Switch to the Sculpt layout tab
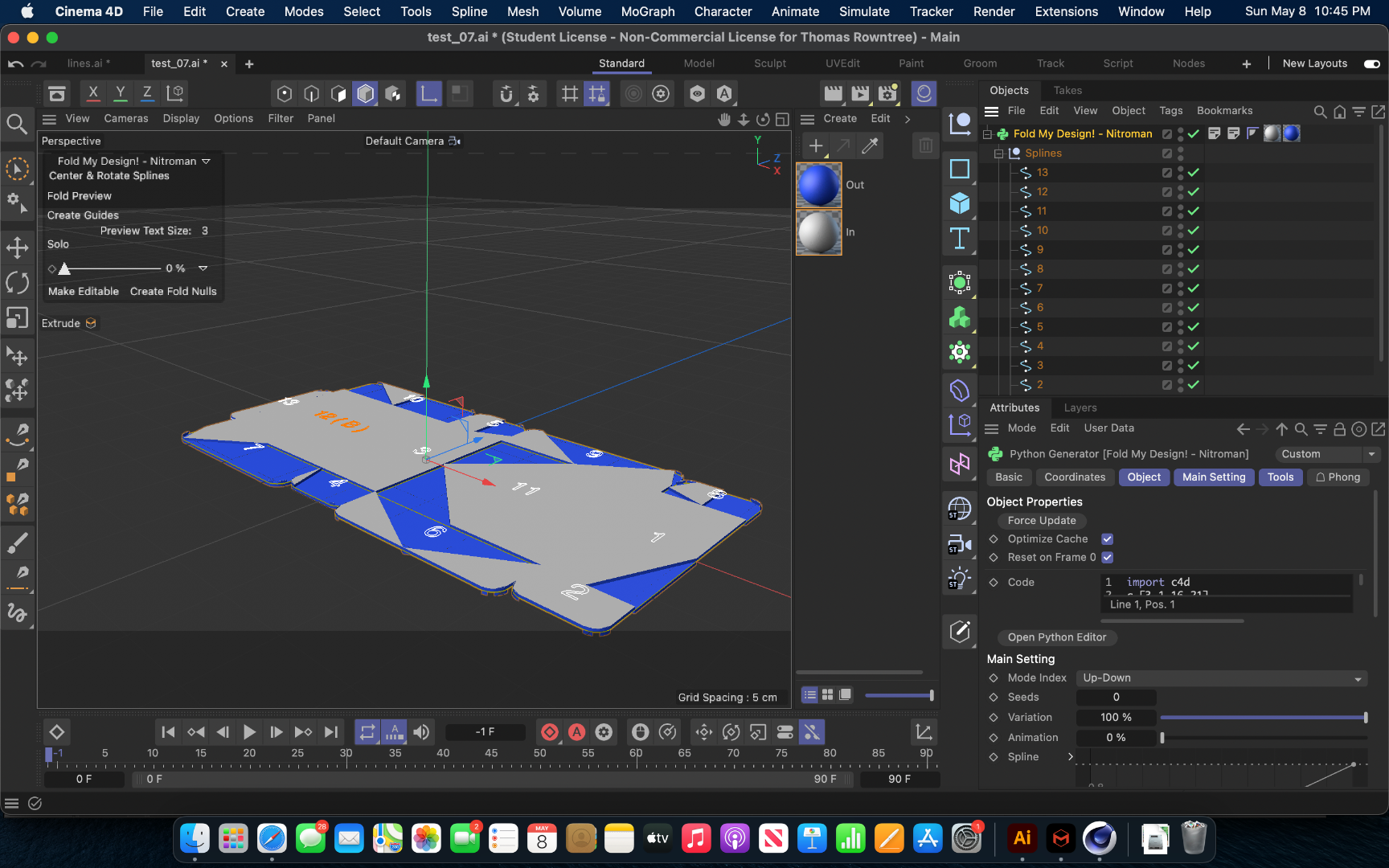Viewport: 1389px width, 868px height. point(770,63)
